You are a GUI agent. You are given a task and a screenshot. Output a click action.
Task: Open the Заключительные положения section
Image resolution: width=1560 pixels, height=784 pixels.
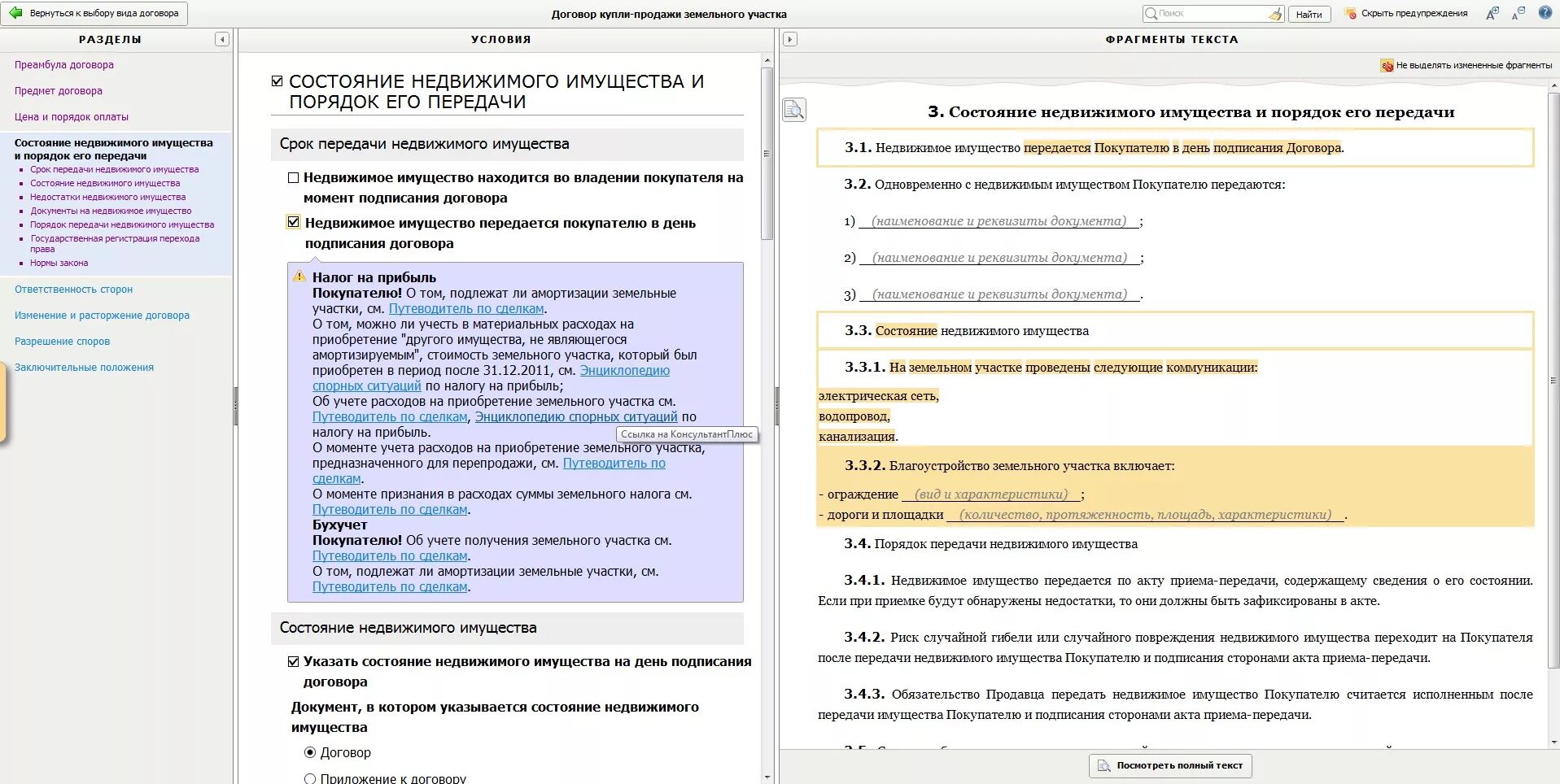tap(84, 368)
